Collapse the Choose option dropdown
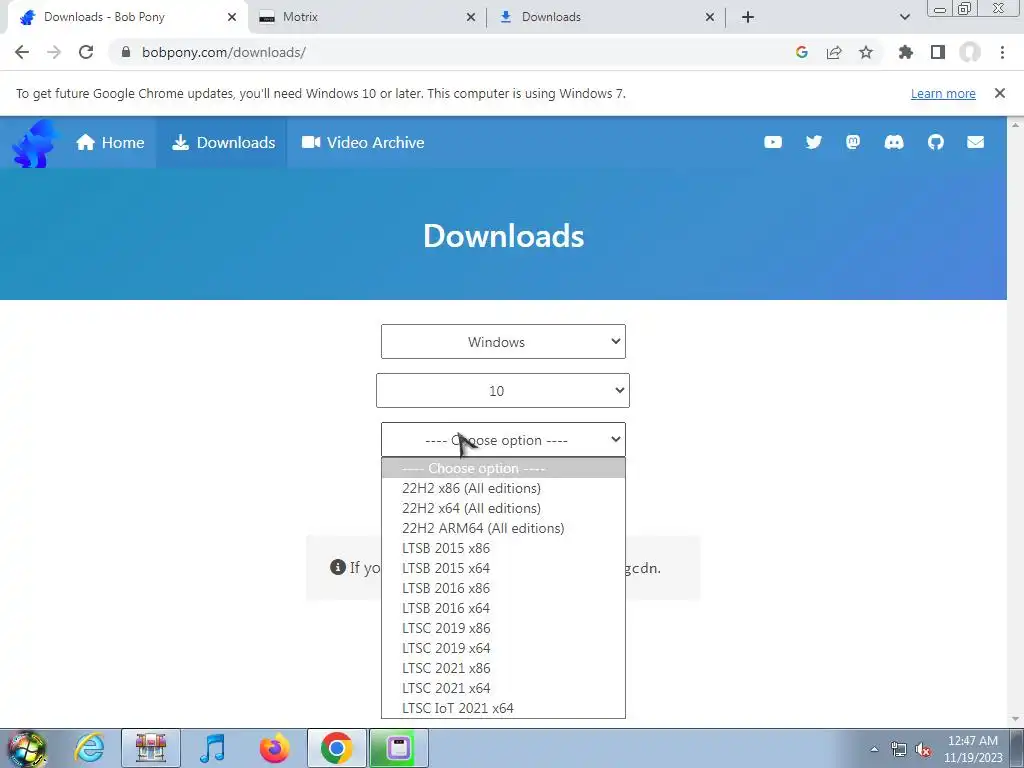The image size is (1024, 768). point(503,440)
